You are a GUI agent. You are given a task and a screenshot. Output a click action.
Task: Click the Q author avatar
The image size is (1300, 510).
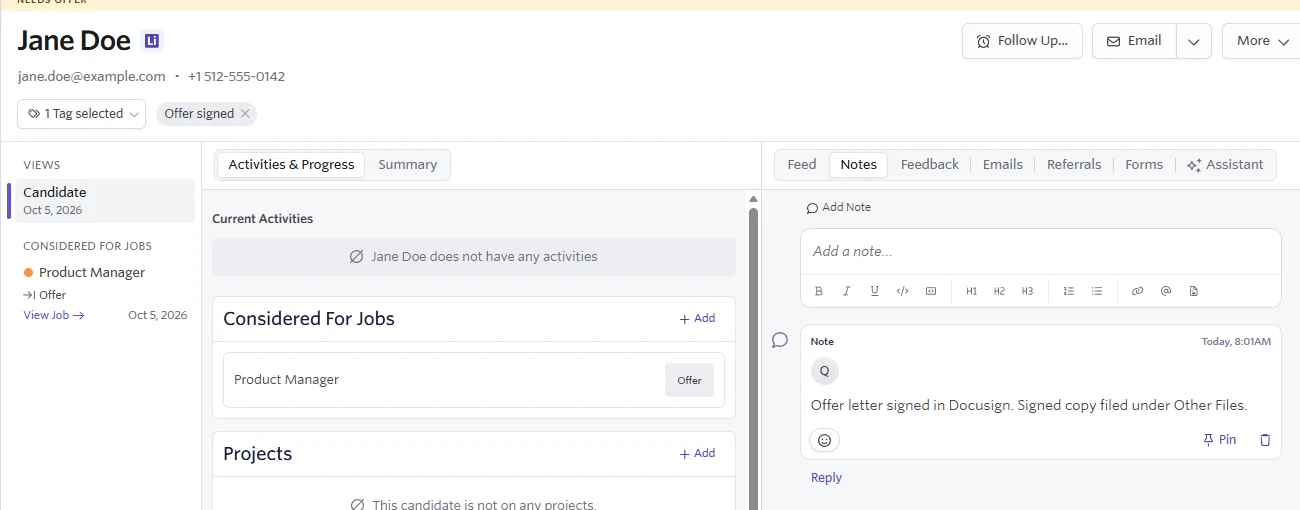click(825, 371)
